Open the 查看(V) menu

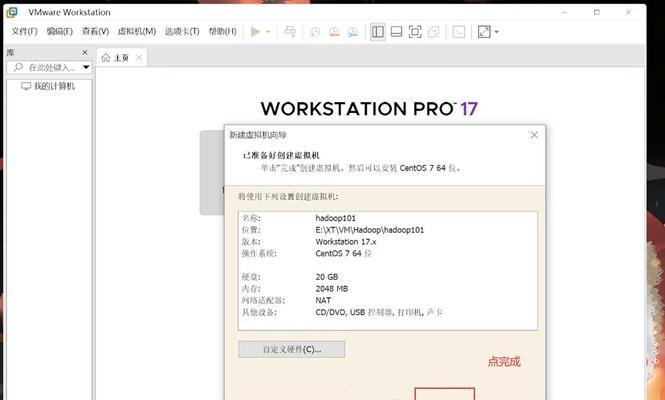coord(95,31)
